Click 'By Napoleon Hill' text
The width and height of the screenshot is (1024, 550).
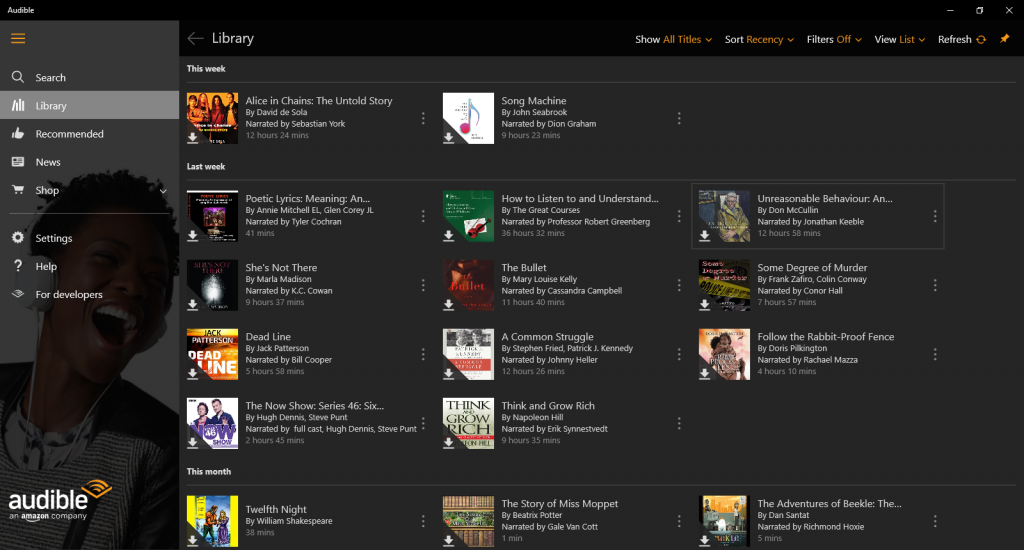tap(533, 417)
